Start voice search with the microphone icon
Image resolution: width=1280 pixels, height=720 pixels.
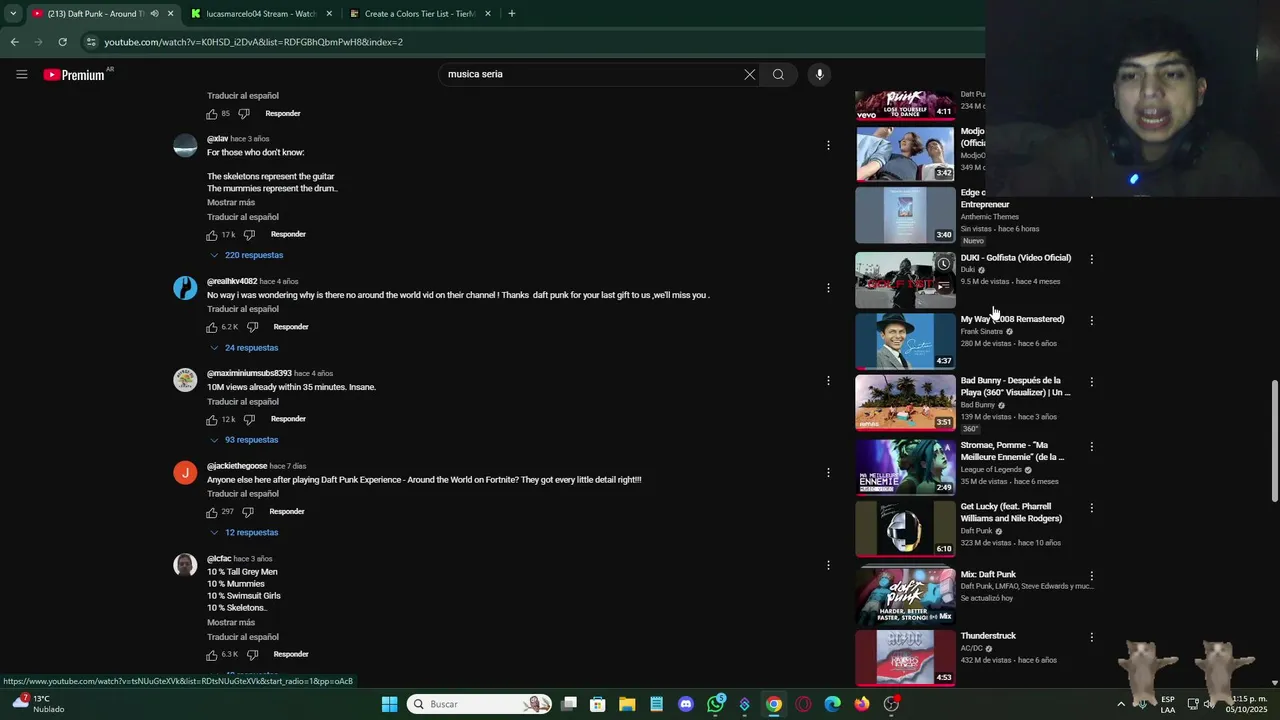[x=819, y=74]
